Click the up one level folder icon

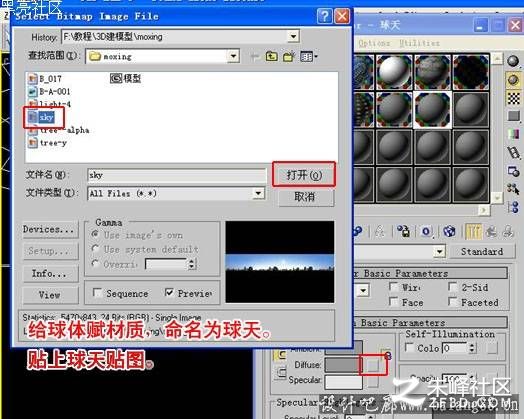pyautogui.click(x=272, y=56)
